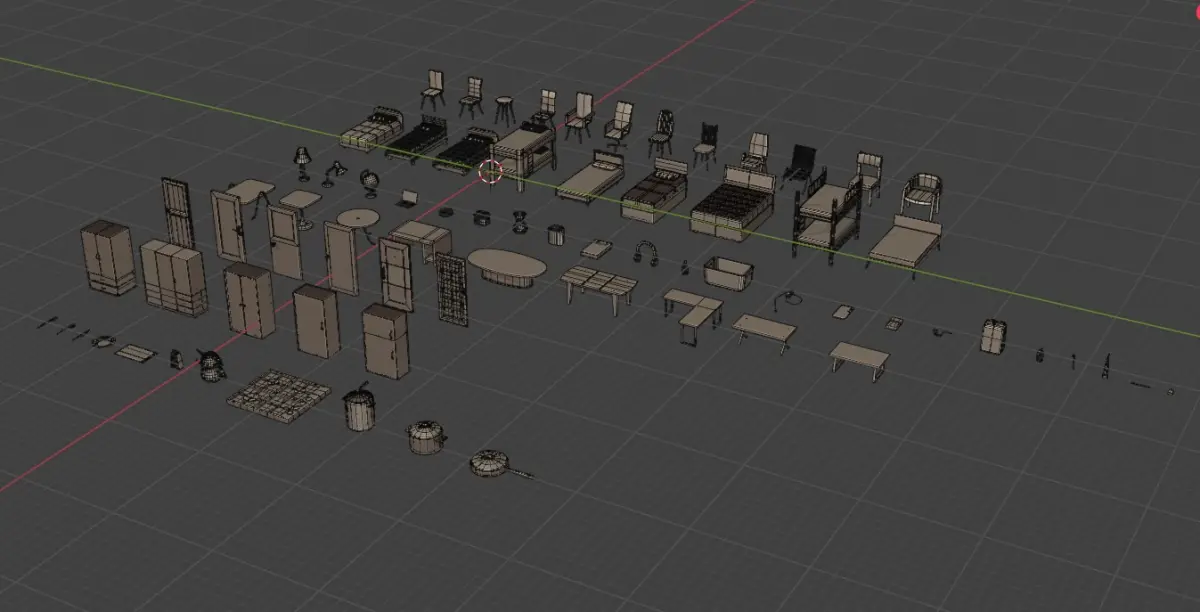This screenshot has width=1200, height=612.
Task: Select the bathtub model
Action: point(727,273)
